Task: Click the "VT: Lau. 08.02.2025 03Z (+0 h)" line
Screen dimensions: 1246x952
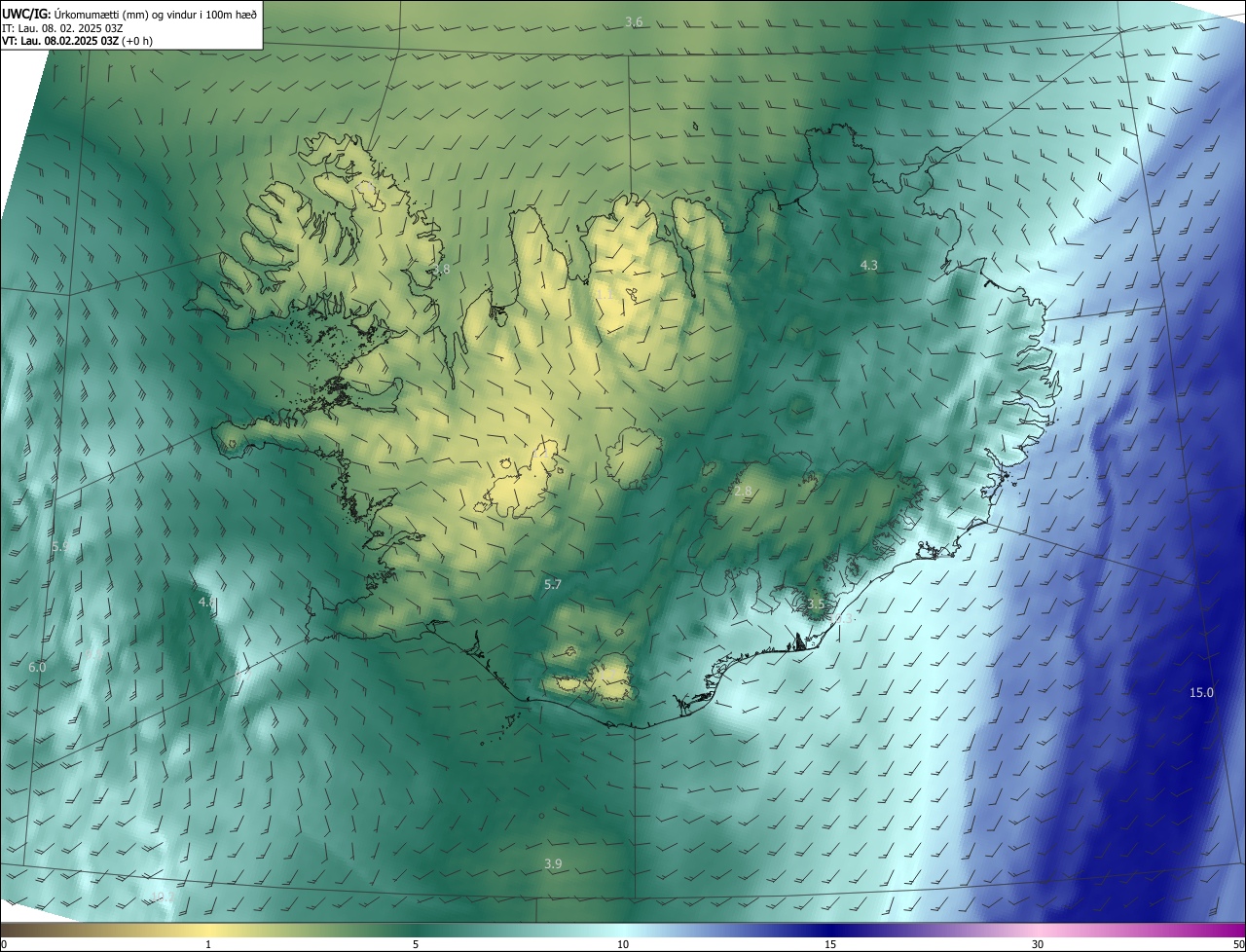Action: (77, 41)
